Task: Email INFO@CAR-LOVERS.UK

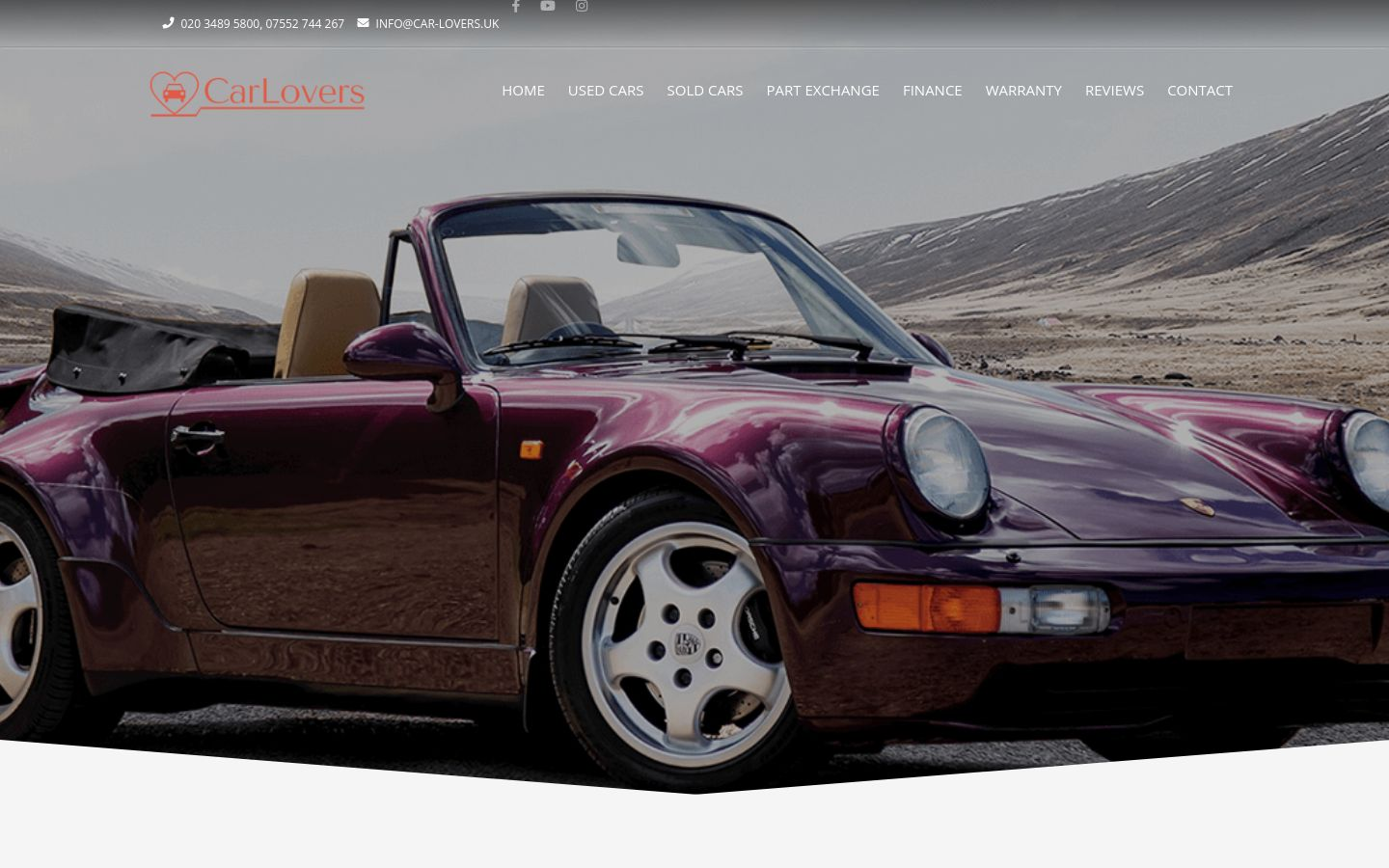Action: pyautogui.click(x=437, y=24)
